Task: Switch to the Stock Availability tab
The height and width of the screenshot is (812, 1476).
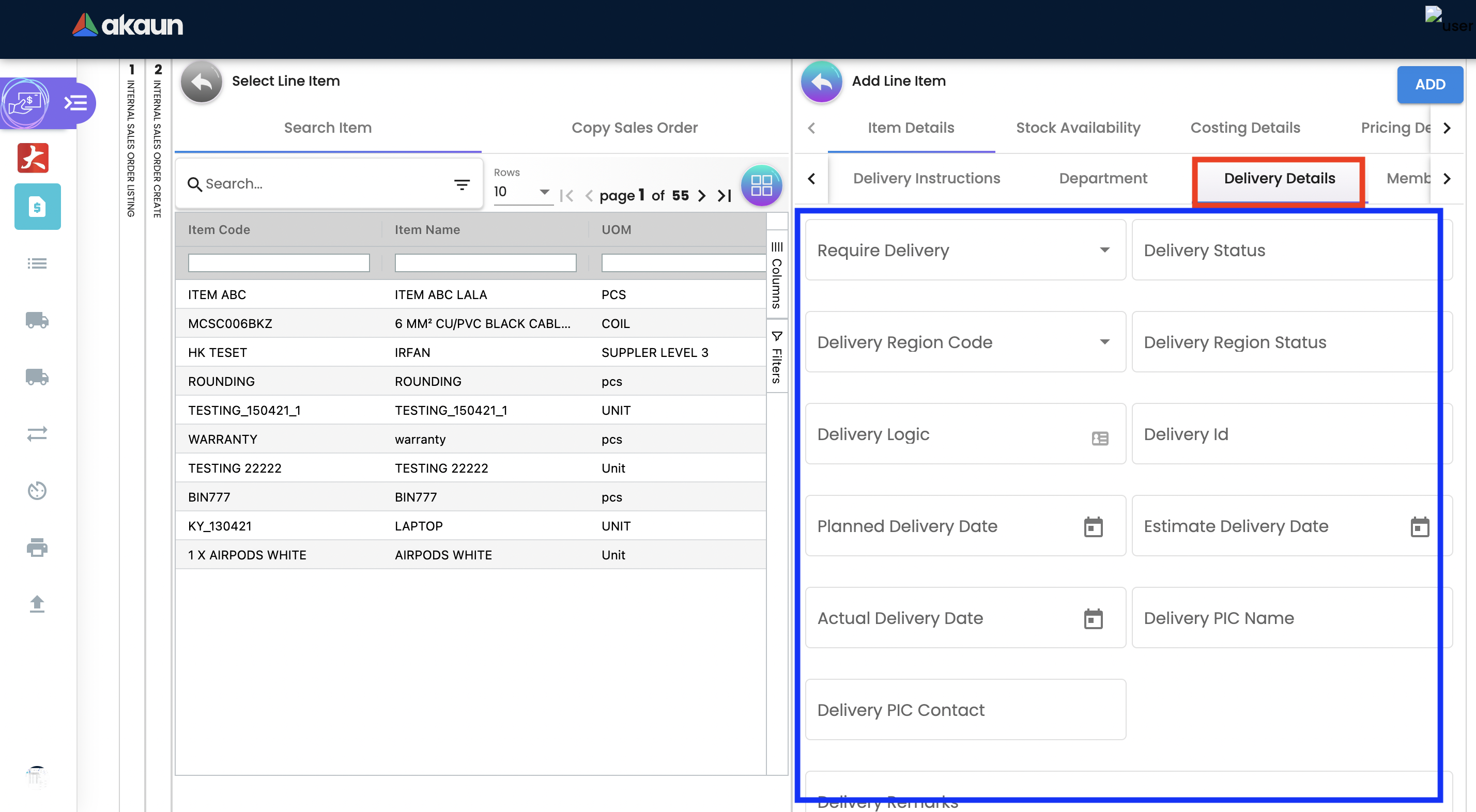Action: pyautogui.click(x=1078, y=128)
